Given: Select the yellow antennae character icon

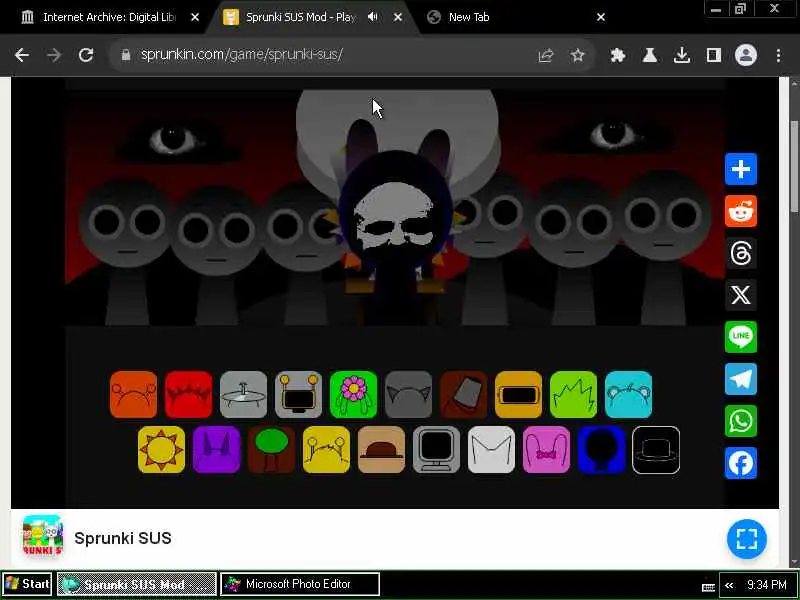Looking at the screenshot, I should [327, 449].
